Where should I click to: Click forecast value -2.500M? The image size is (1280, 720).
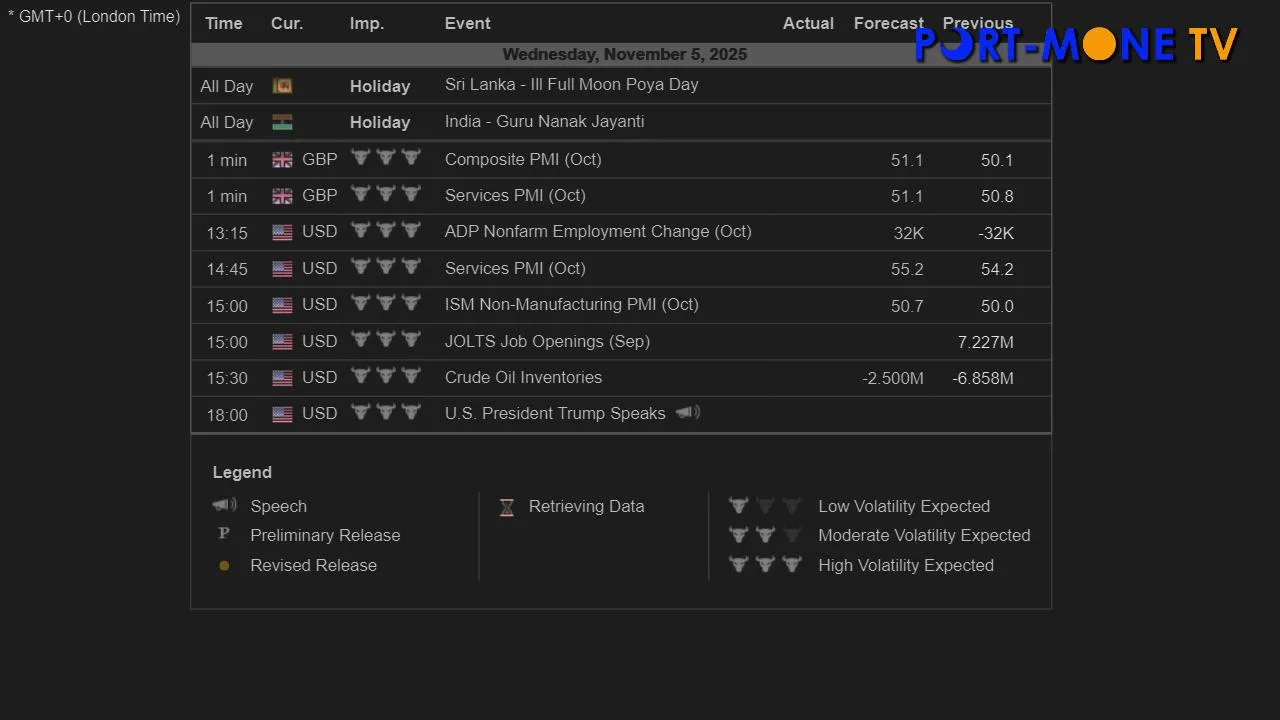click(x=893, y=378)
